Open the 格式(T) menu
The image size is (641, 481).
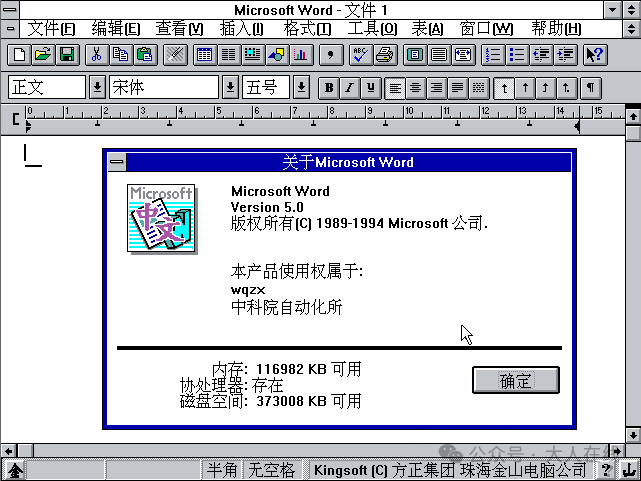click(x=307, y=29)
